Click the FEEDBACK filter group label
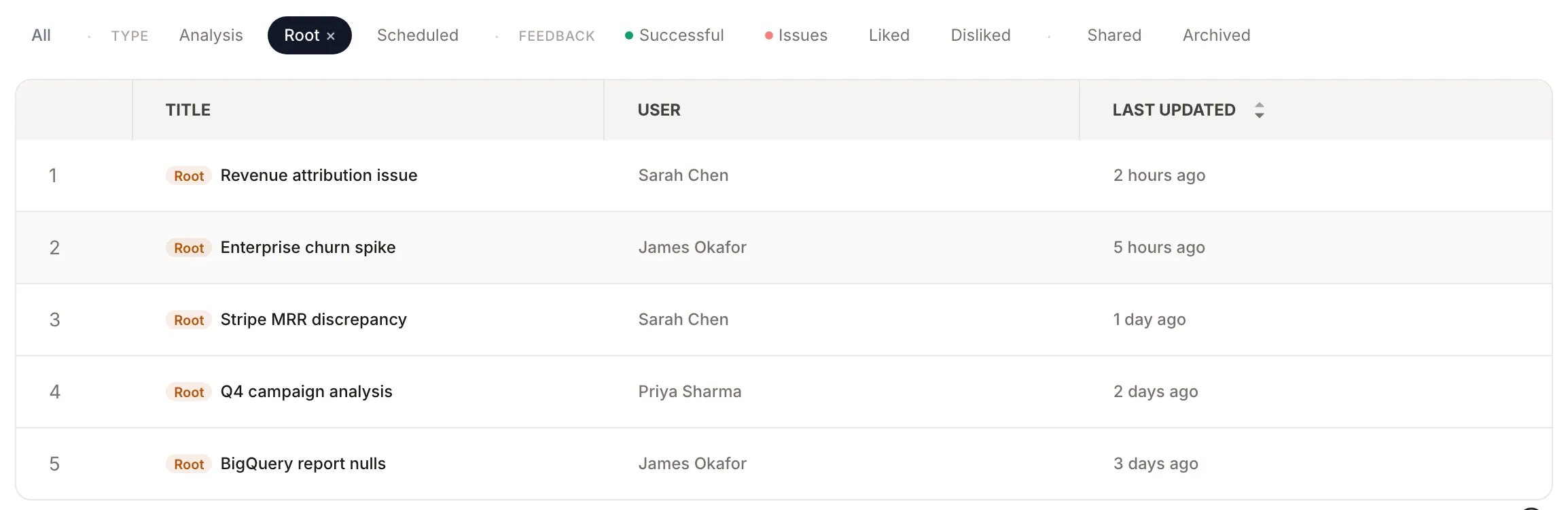 556,35
